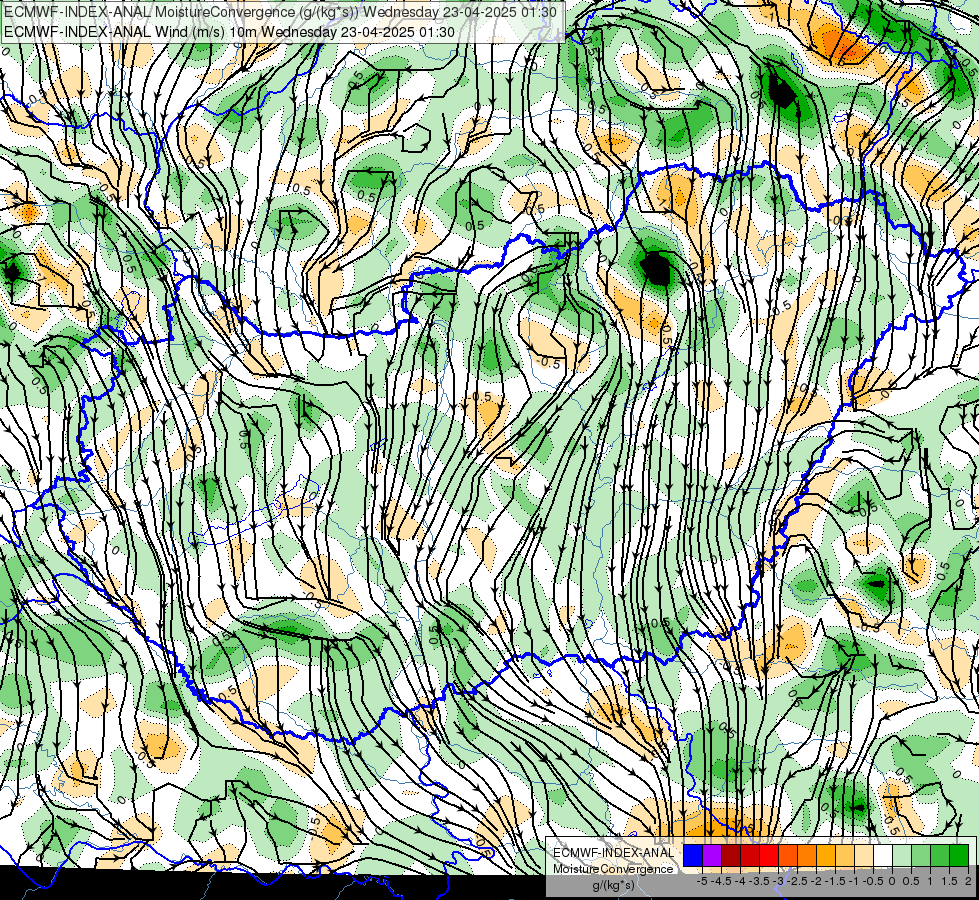The height and width of the screenshot is (900, 979).
Task: Choose the amber swatch from -2 to -1.5
Action: coord(826,855)
